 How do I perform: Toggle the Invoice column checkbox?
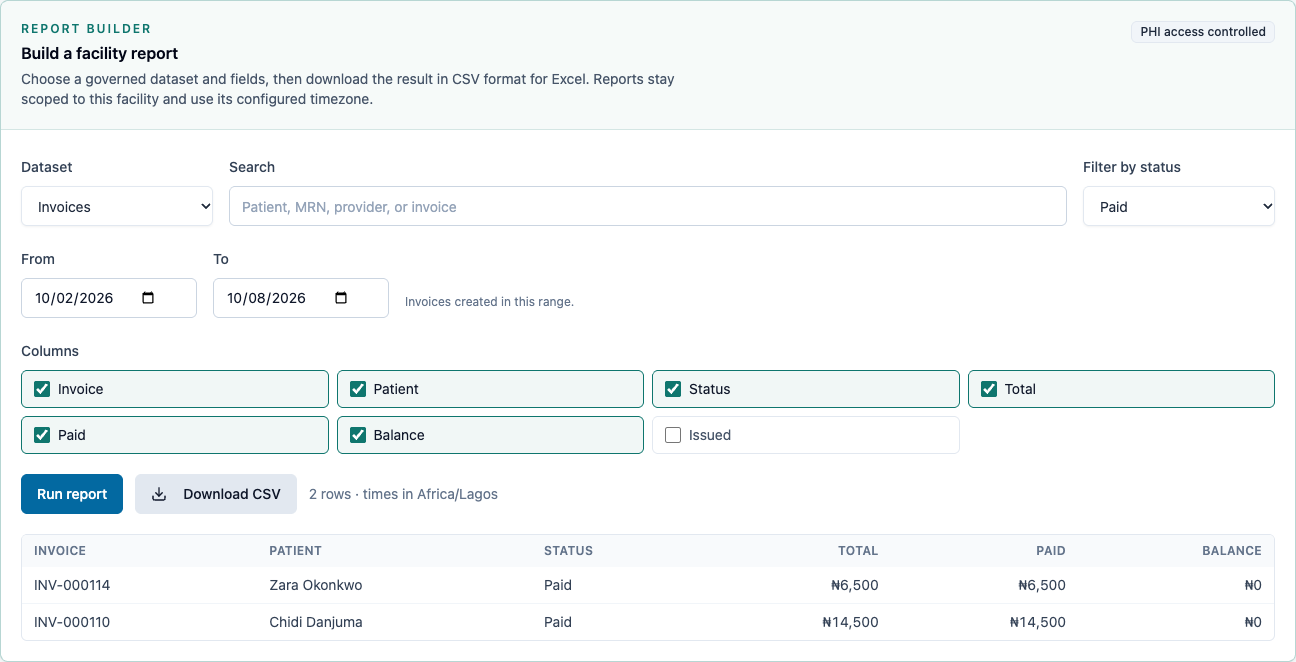(42, 389)
